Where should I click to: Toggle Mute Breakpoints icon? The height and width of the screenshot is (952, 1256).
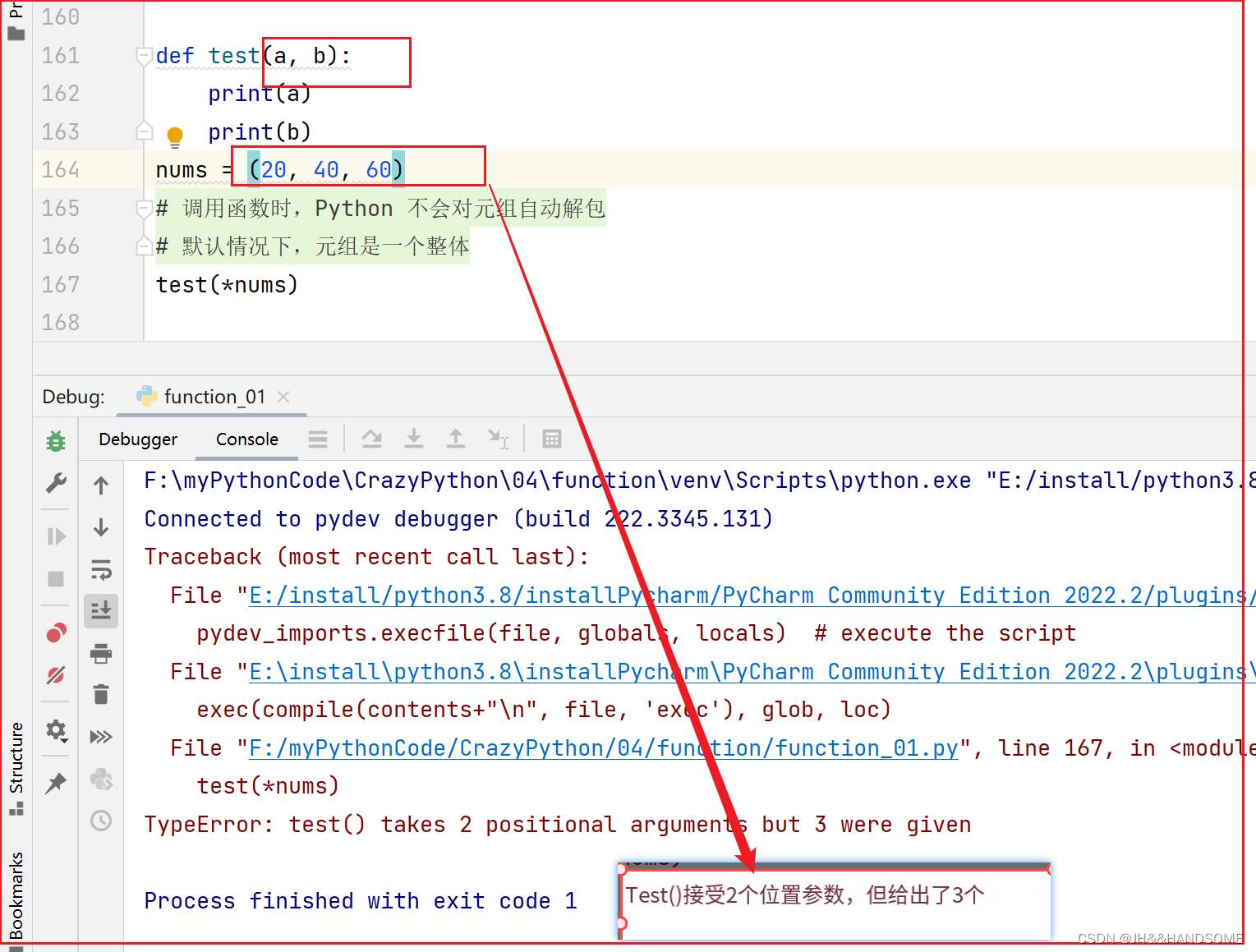[x=56, y=675]
